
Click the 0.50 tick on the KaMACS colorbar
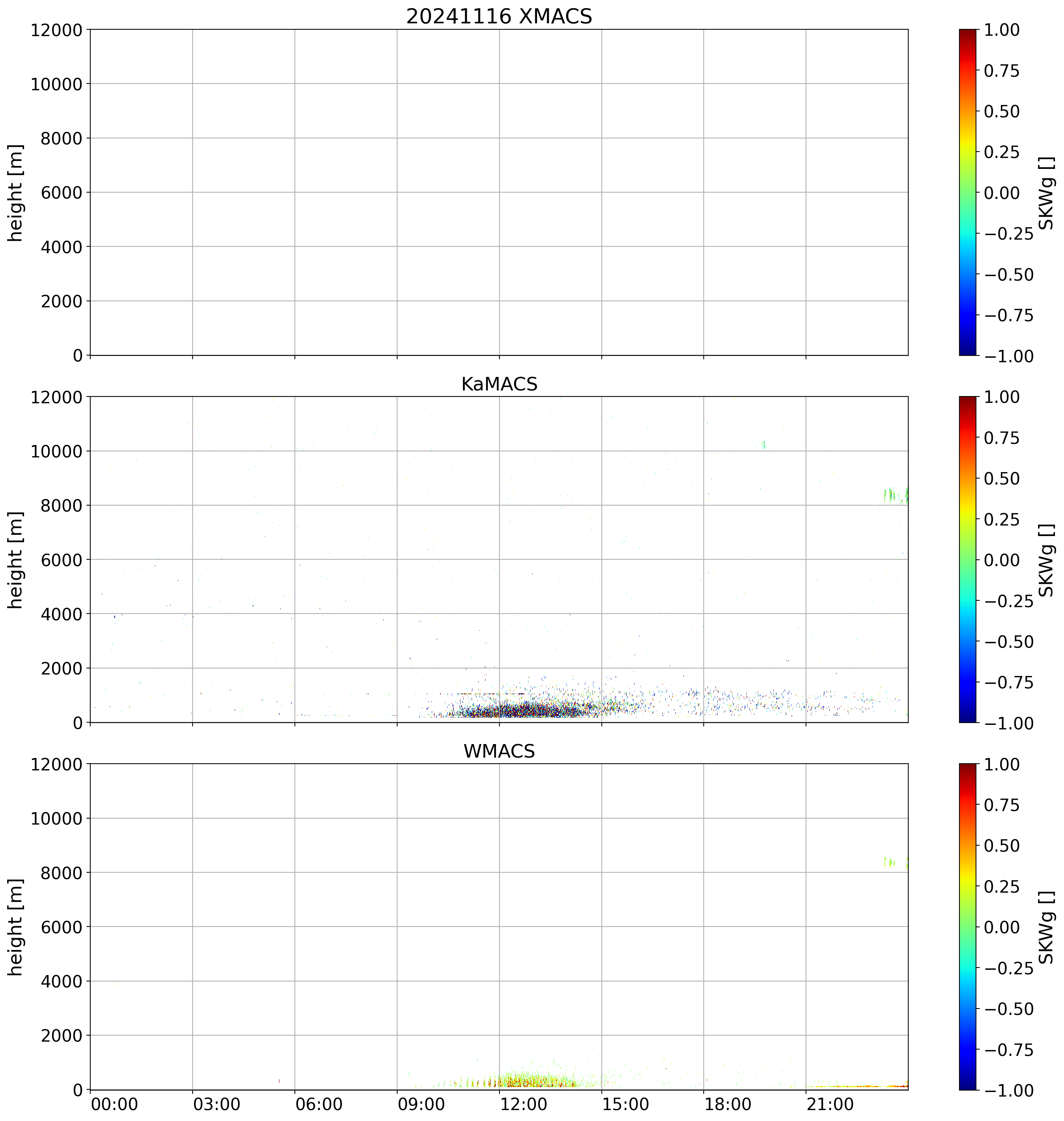click(1001, 478)
